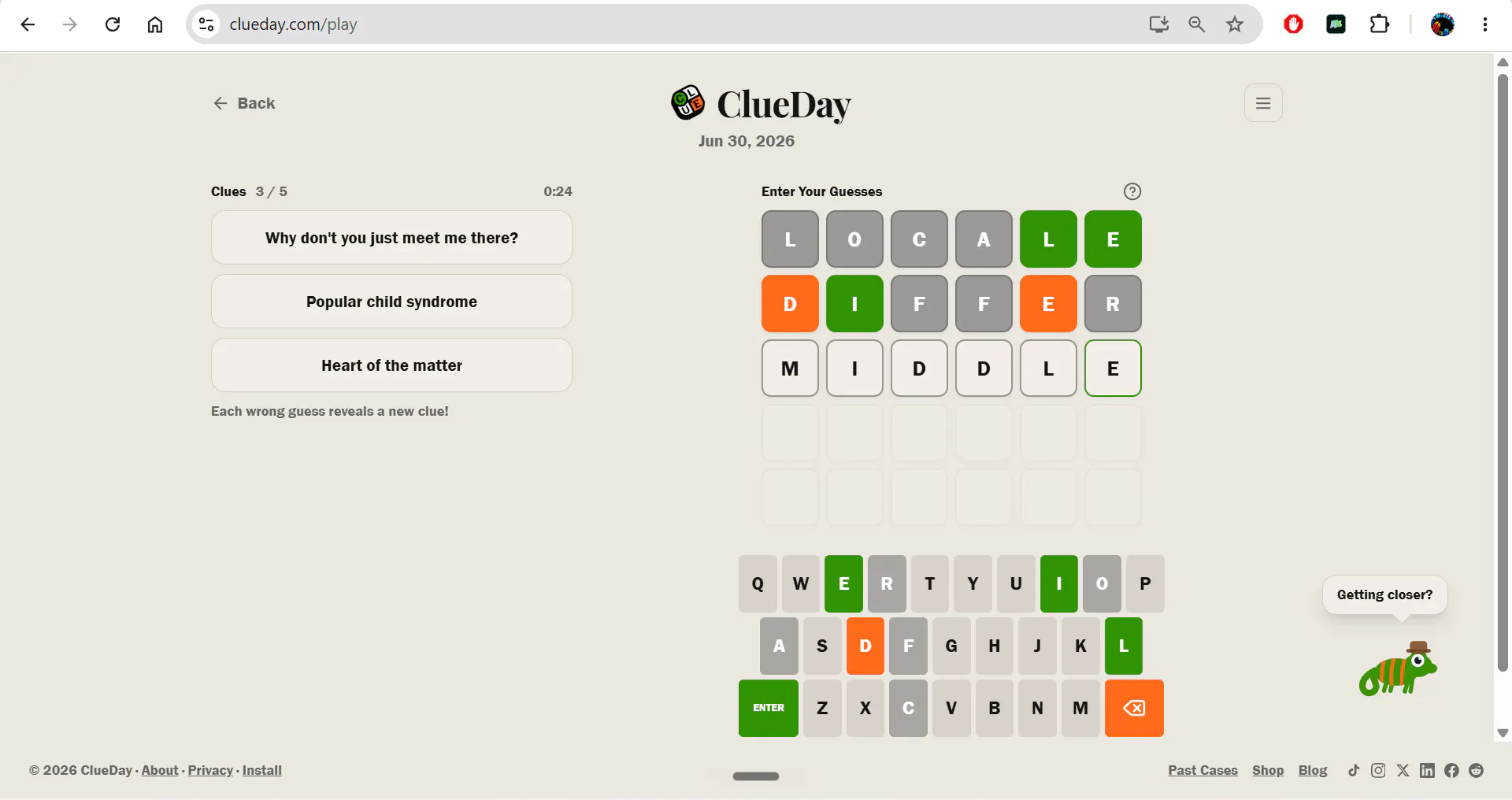Tap the Y key on keyboard

[x=973, y=583]
